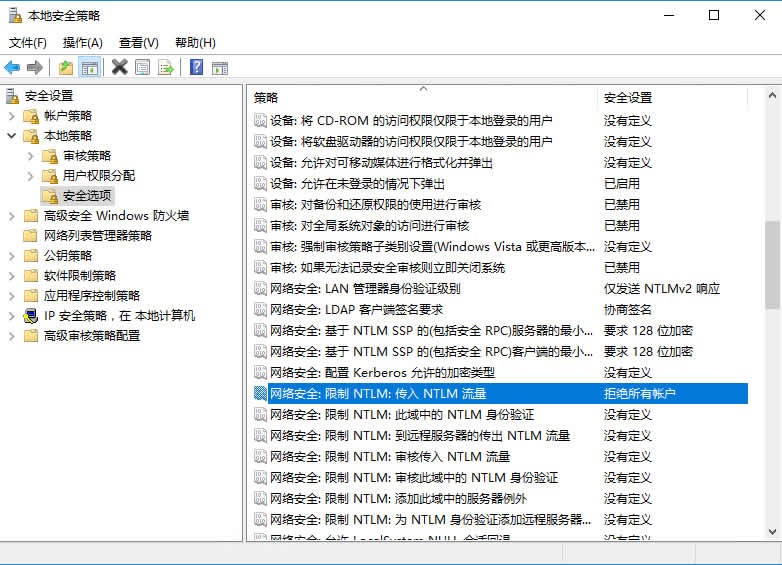Toggle the Show/Hide console tree icon

[x=89, y=68]
